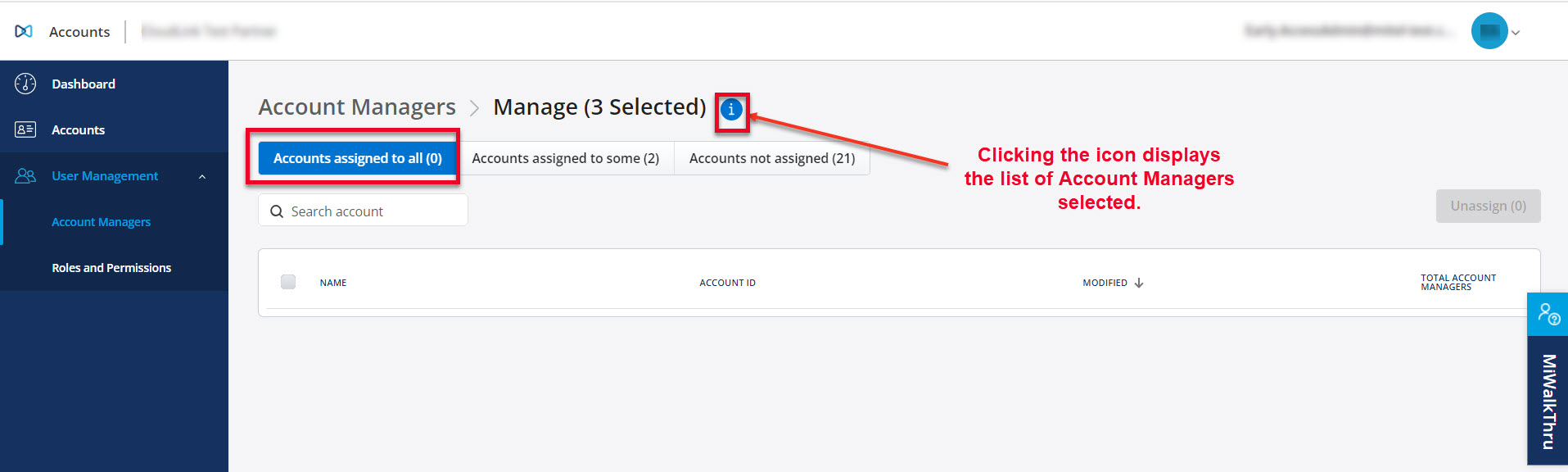Switch to Accounts assigned to some tab
Viewport: 1568px width, 472px height.
pyautogui.click(x=565, y=158)
